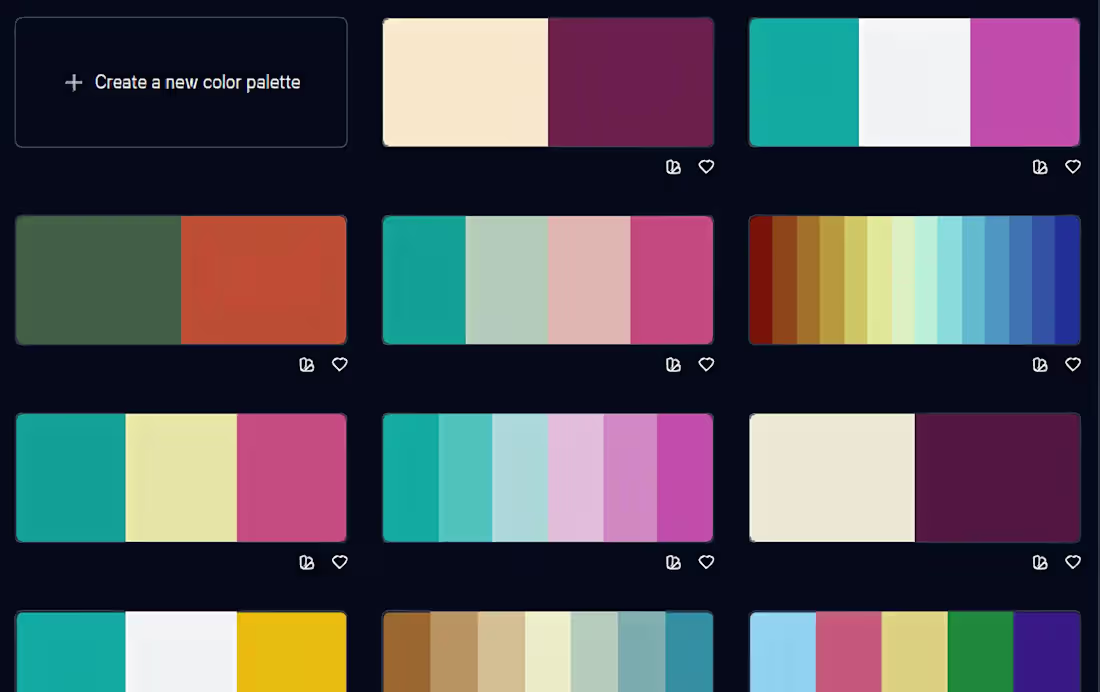Pick the dark burgundy swatch in top palette
The width and height of the screenshot is (1100, 692).
point(631,82)
